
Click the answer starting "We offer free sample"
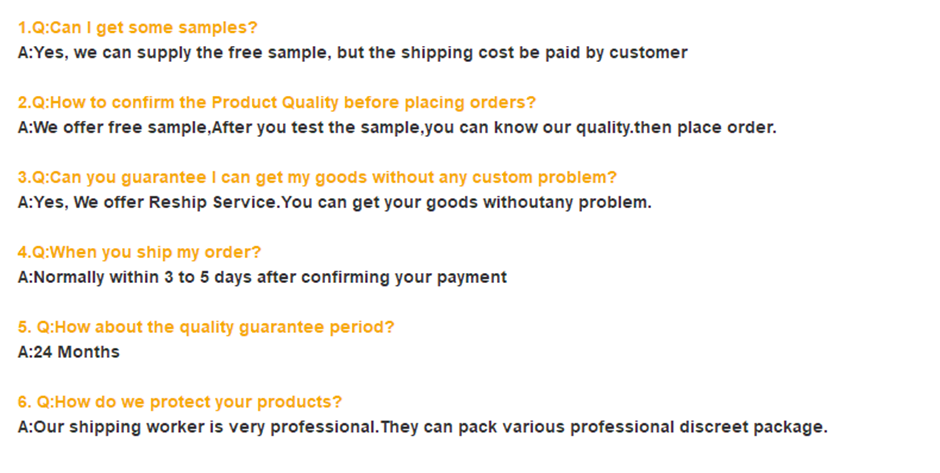[397, 128]
